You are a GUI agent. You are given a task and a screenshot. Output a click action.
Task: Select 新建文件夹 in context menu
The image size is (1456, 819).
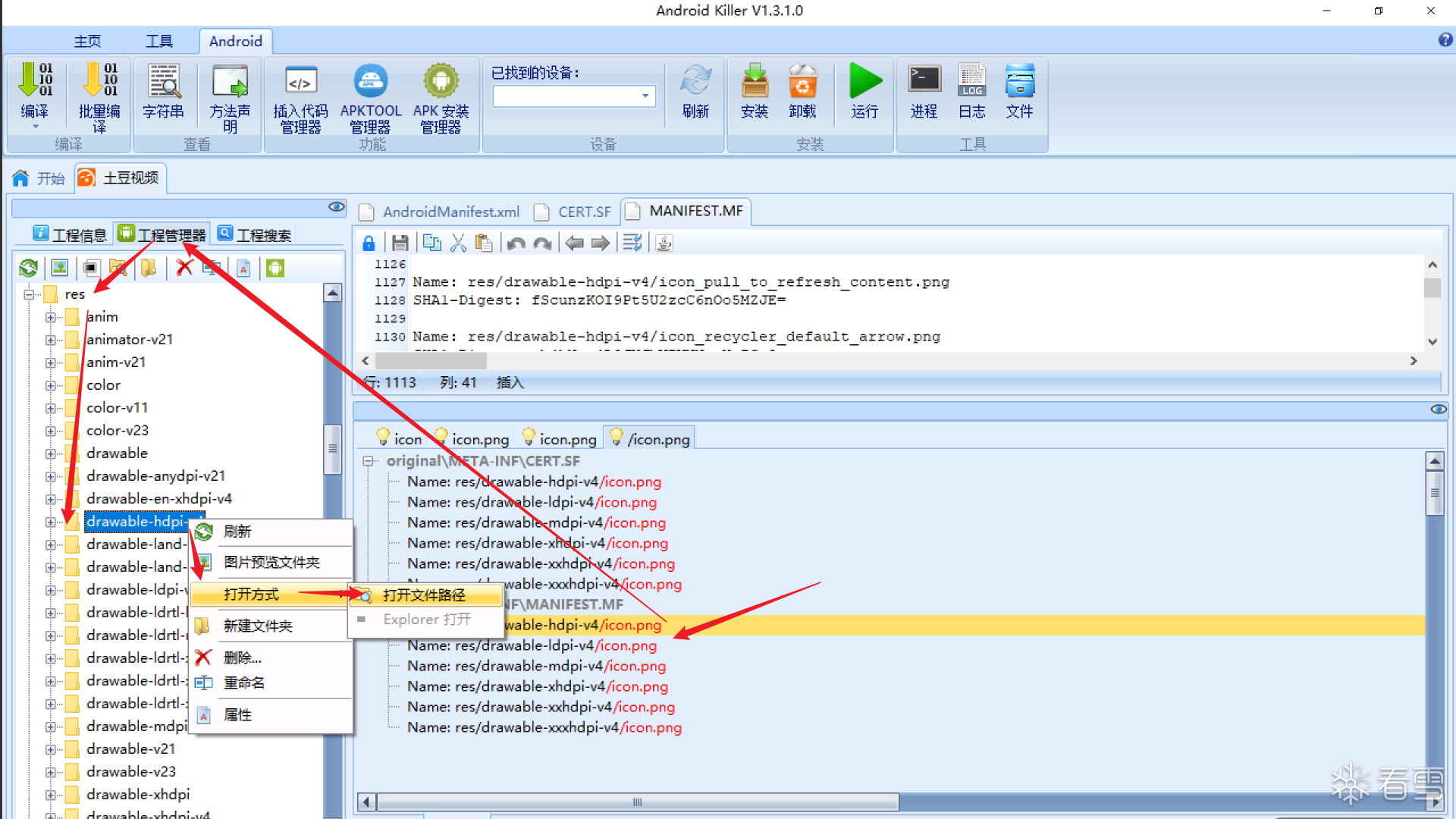(x=271, y=626)
